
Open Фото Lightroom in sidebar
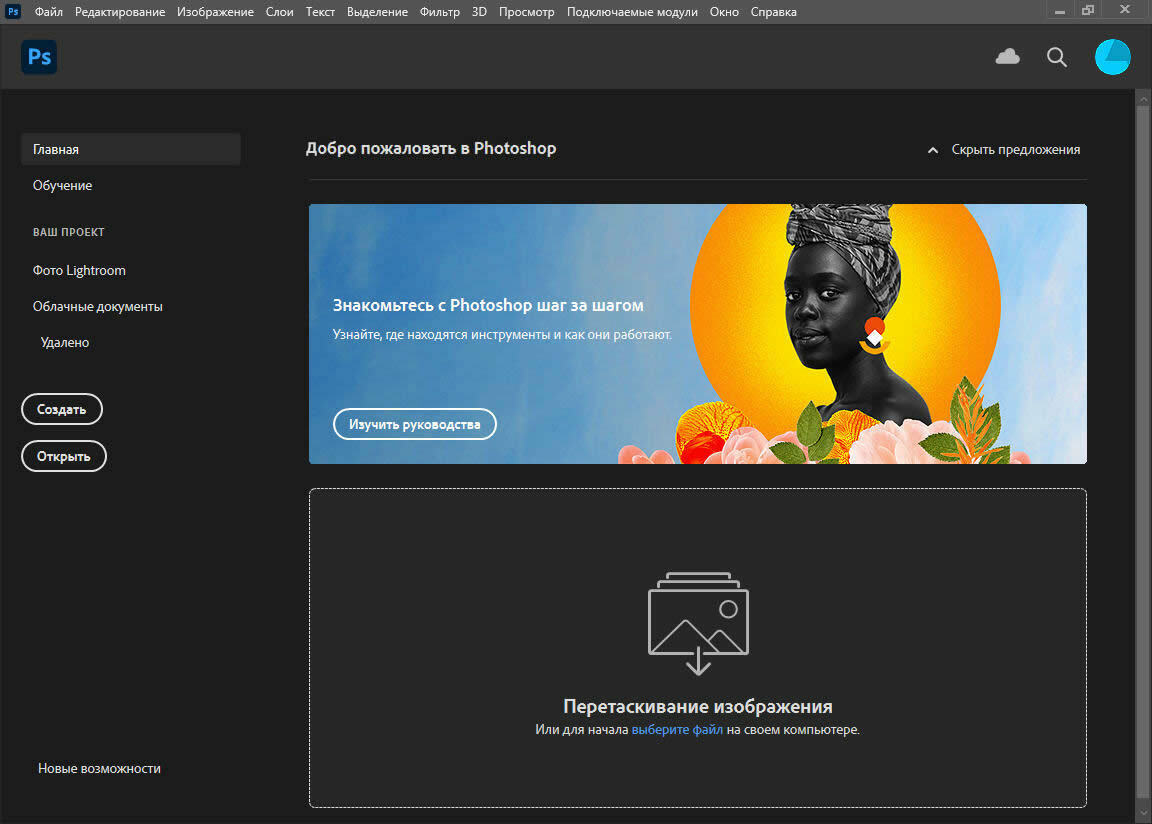[x=79, y=270]
